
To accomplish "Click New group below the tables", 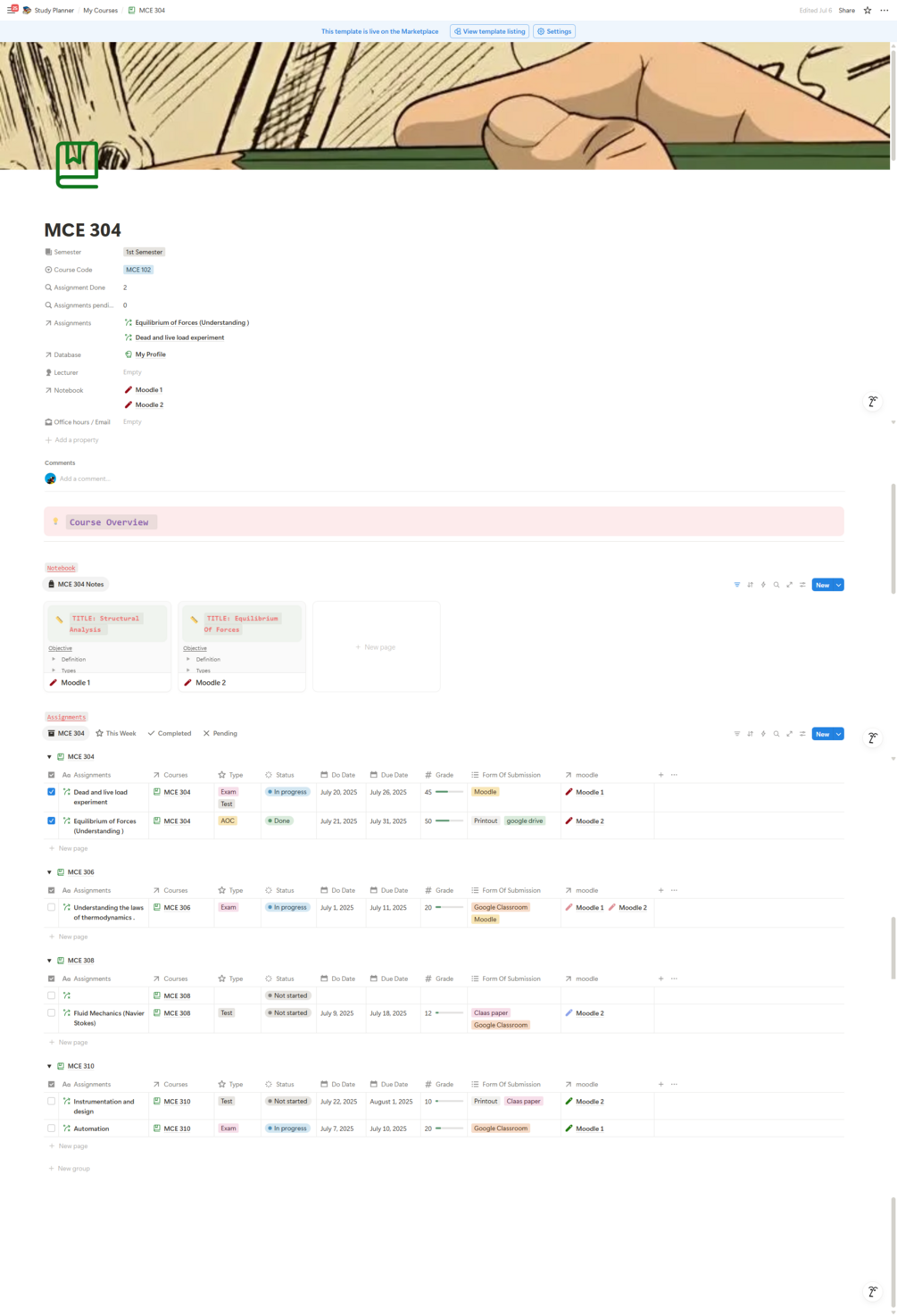I will pos(69,1169).
